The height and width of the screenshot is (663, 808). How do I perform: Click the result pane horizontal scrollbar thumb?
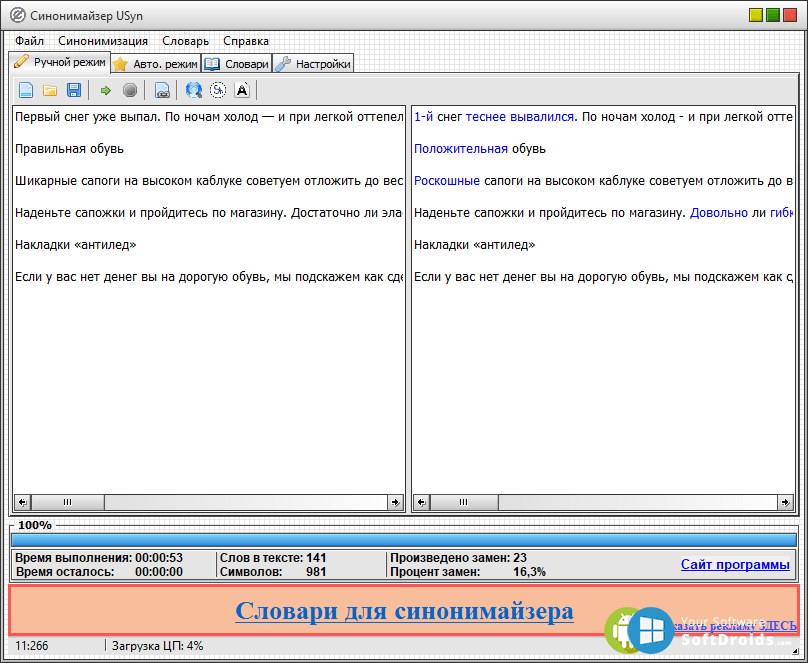pyautogui.click(x=464, y=502)
